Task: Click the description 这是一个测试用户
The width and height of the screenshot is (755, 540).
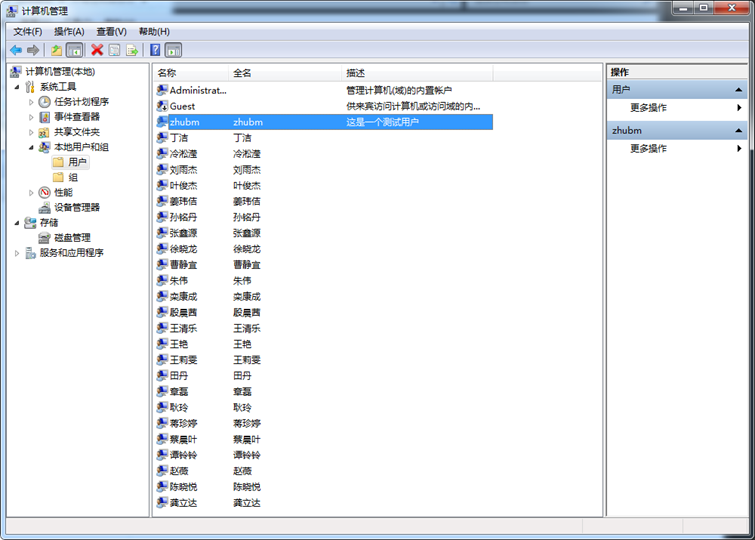Action: (x=383, y=122)
